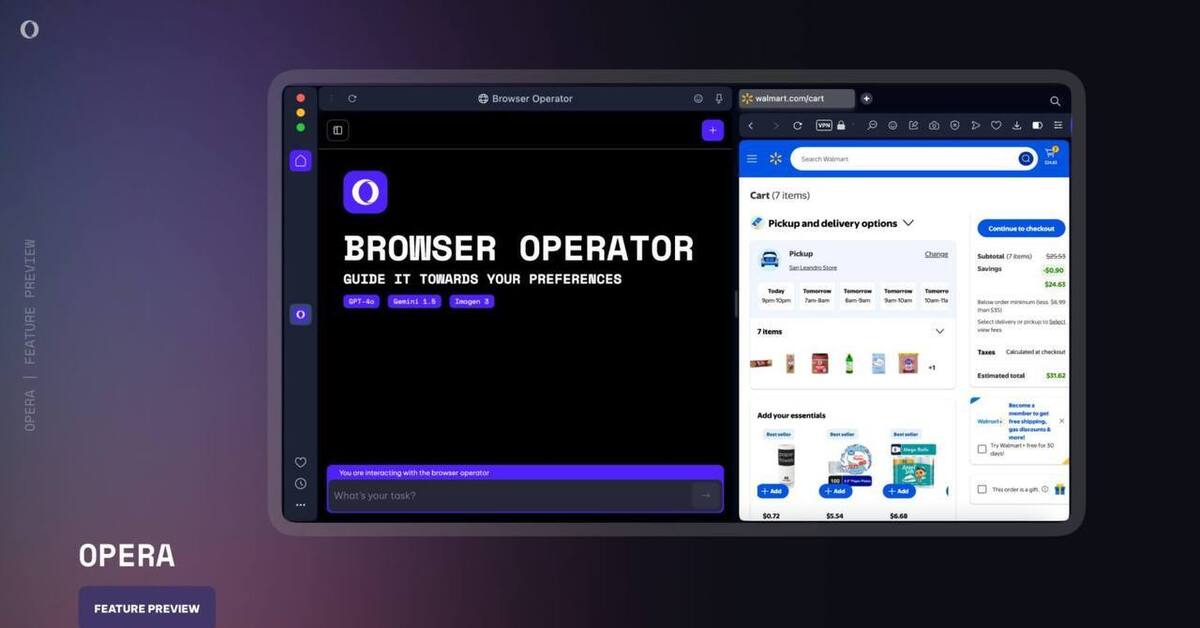The width and height of the screenshot is (1200, 628).
Task: Click the Walmart spark logo
Action: pyautogui.click(x=775, y=159)
